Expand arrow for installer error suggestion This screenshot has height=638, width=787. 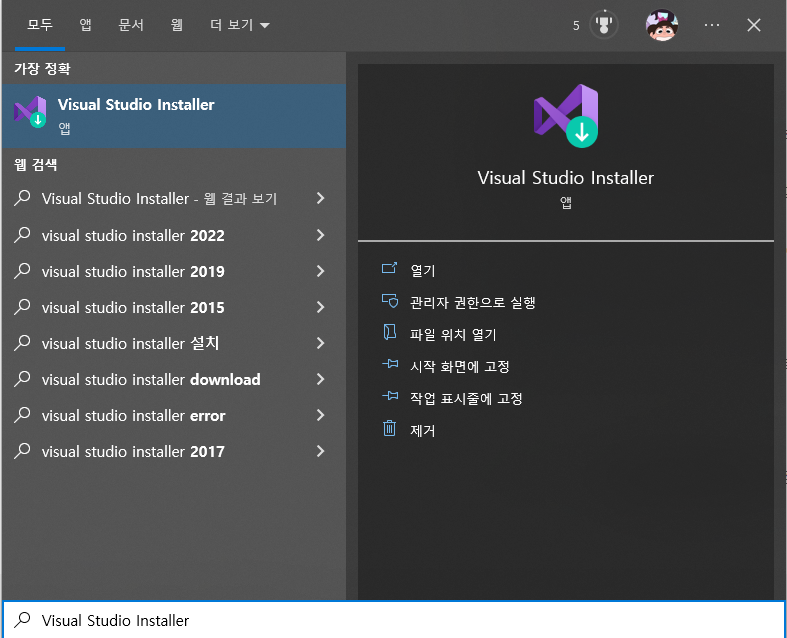tap(320, 415)
